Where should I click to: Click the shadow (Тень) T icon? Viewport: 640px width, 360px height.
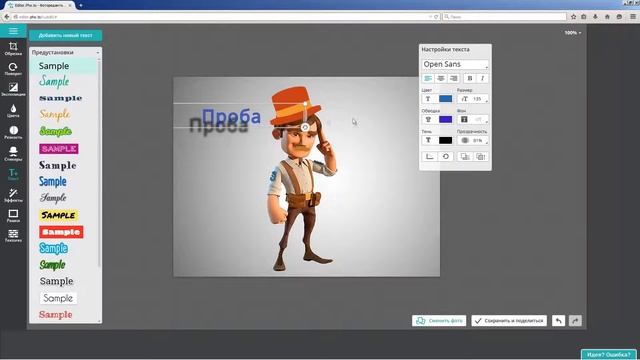pyautogui.click(x=428, y=140)
